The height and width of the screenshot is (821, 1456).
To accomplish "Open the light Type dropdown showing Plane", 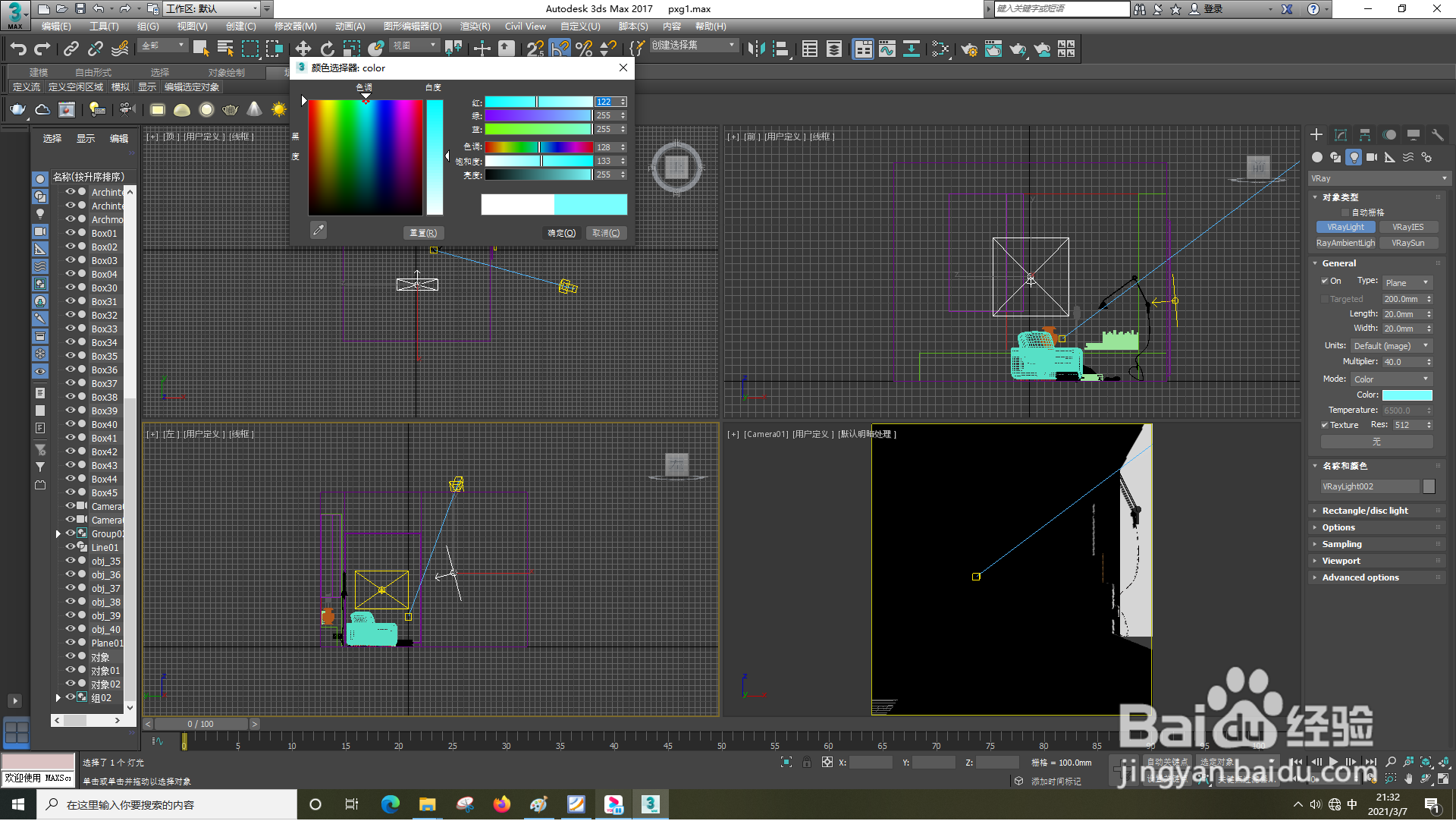I will pyautogui.click(x=1407, y=283).
